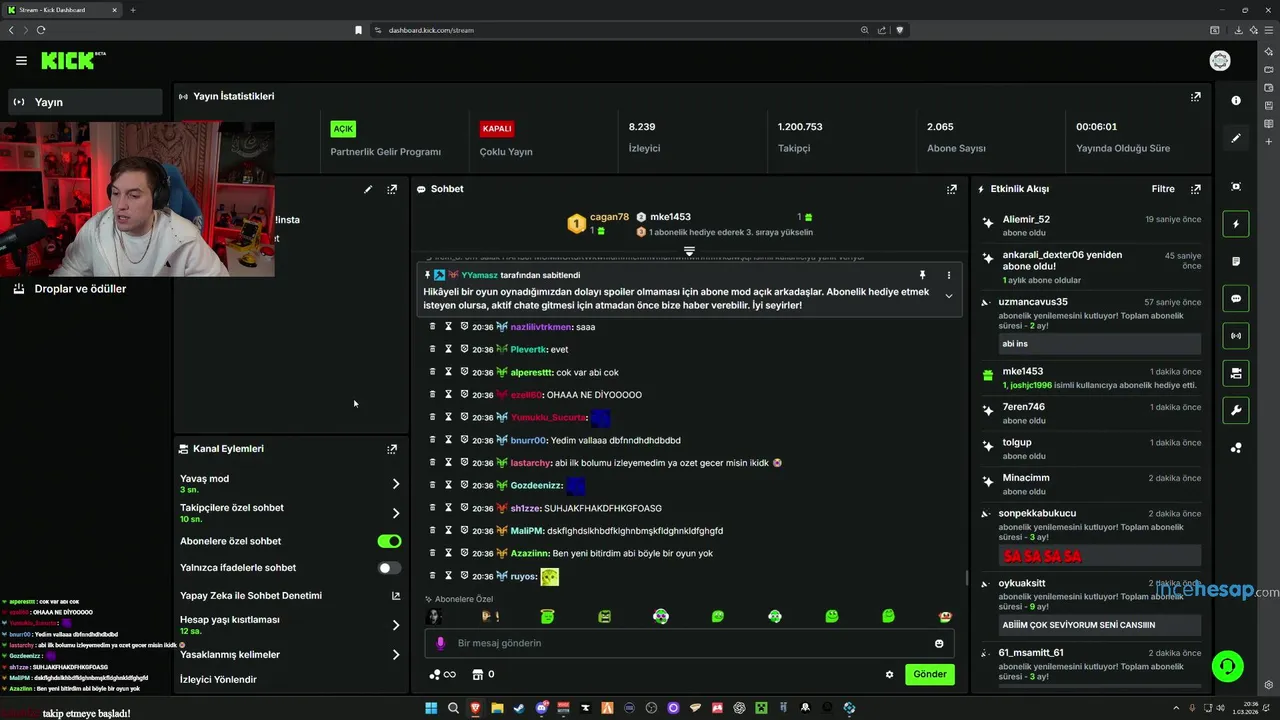
Task: Open username Azaziinn in chat
Action: click(529, 553)
